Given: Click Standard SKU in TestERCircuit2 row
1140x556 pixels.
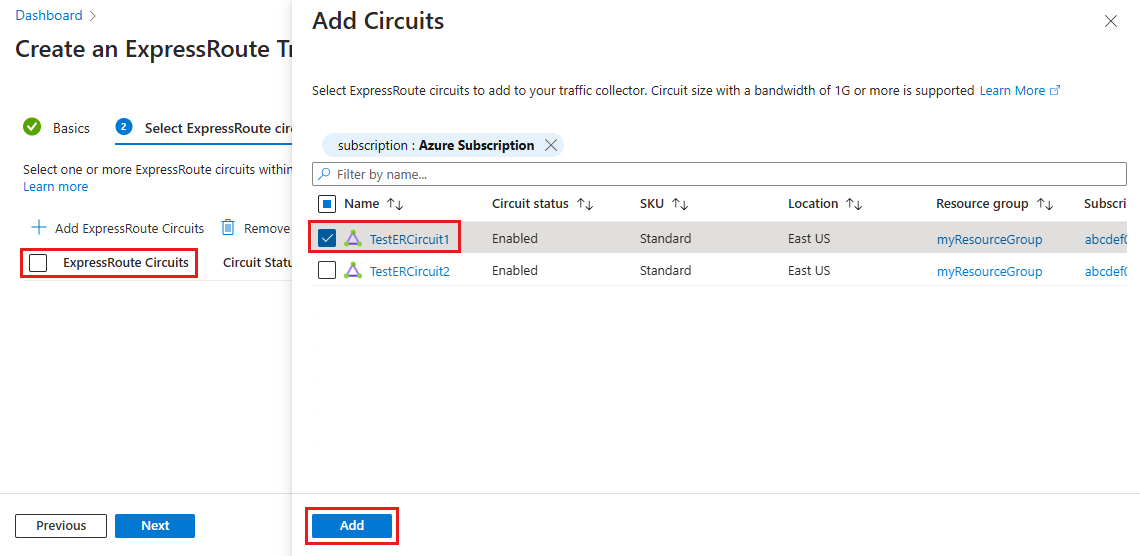Looking at the screenshot, I should click(x=665, y=270).
